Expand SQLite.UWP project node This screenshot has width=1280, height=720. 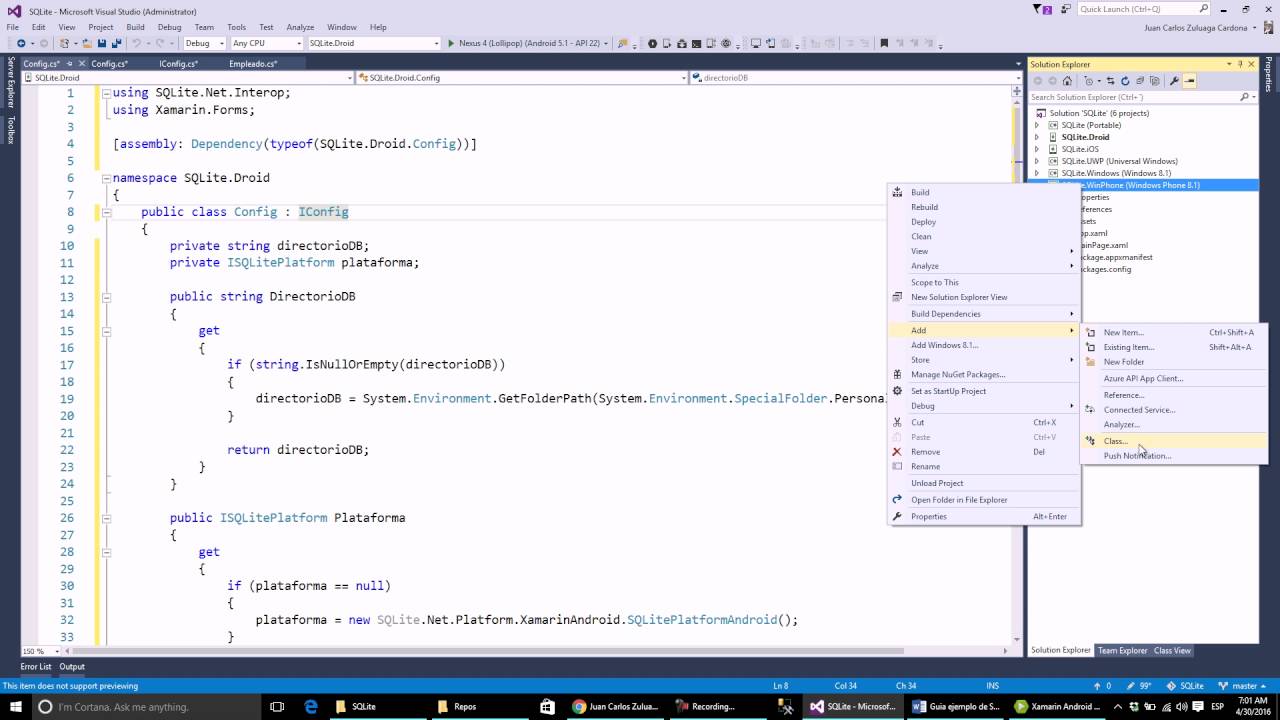click(1037, 161)
